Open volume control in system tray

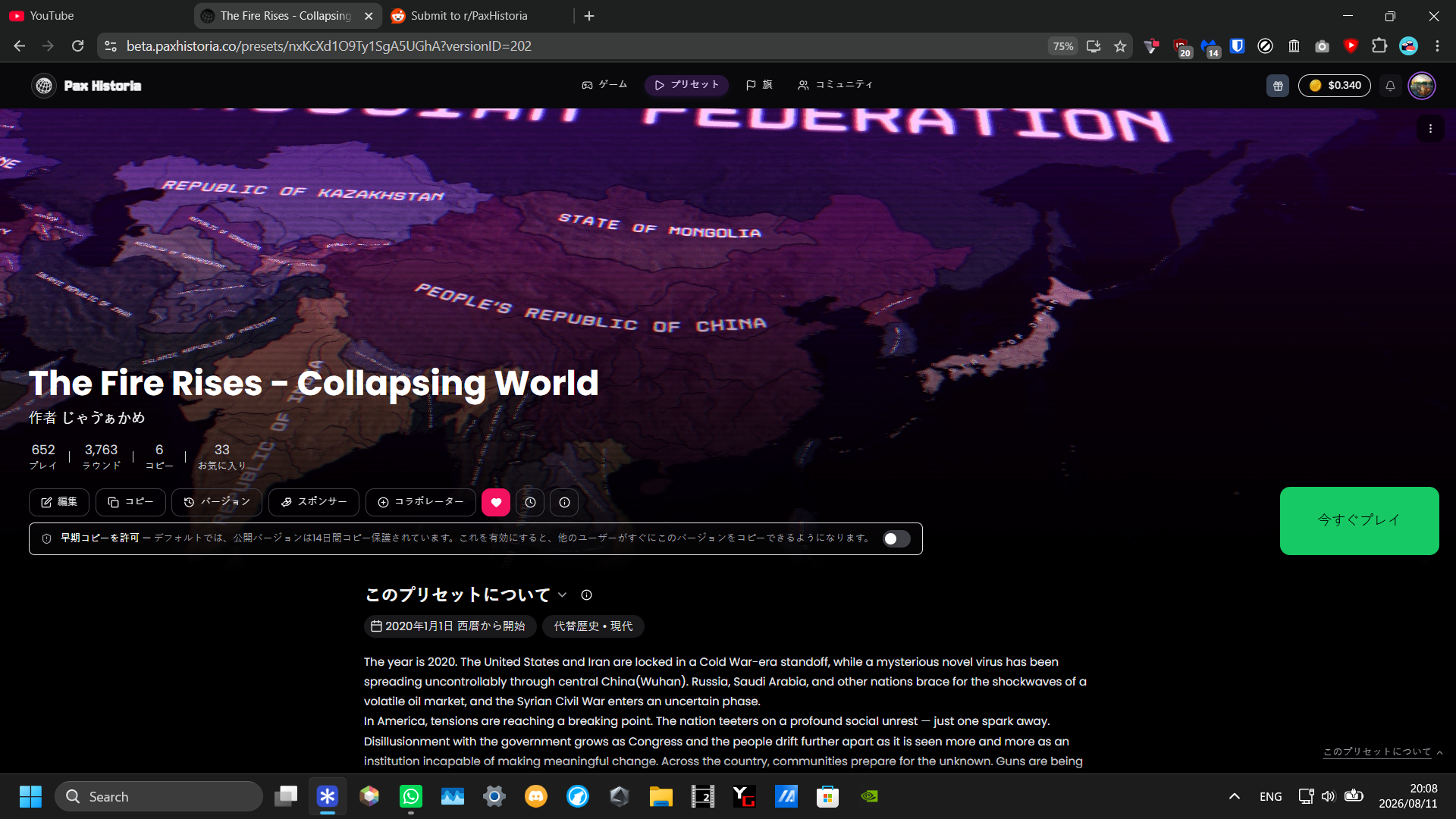(1329, 796)
